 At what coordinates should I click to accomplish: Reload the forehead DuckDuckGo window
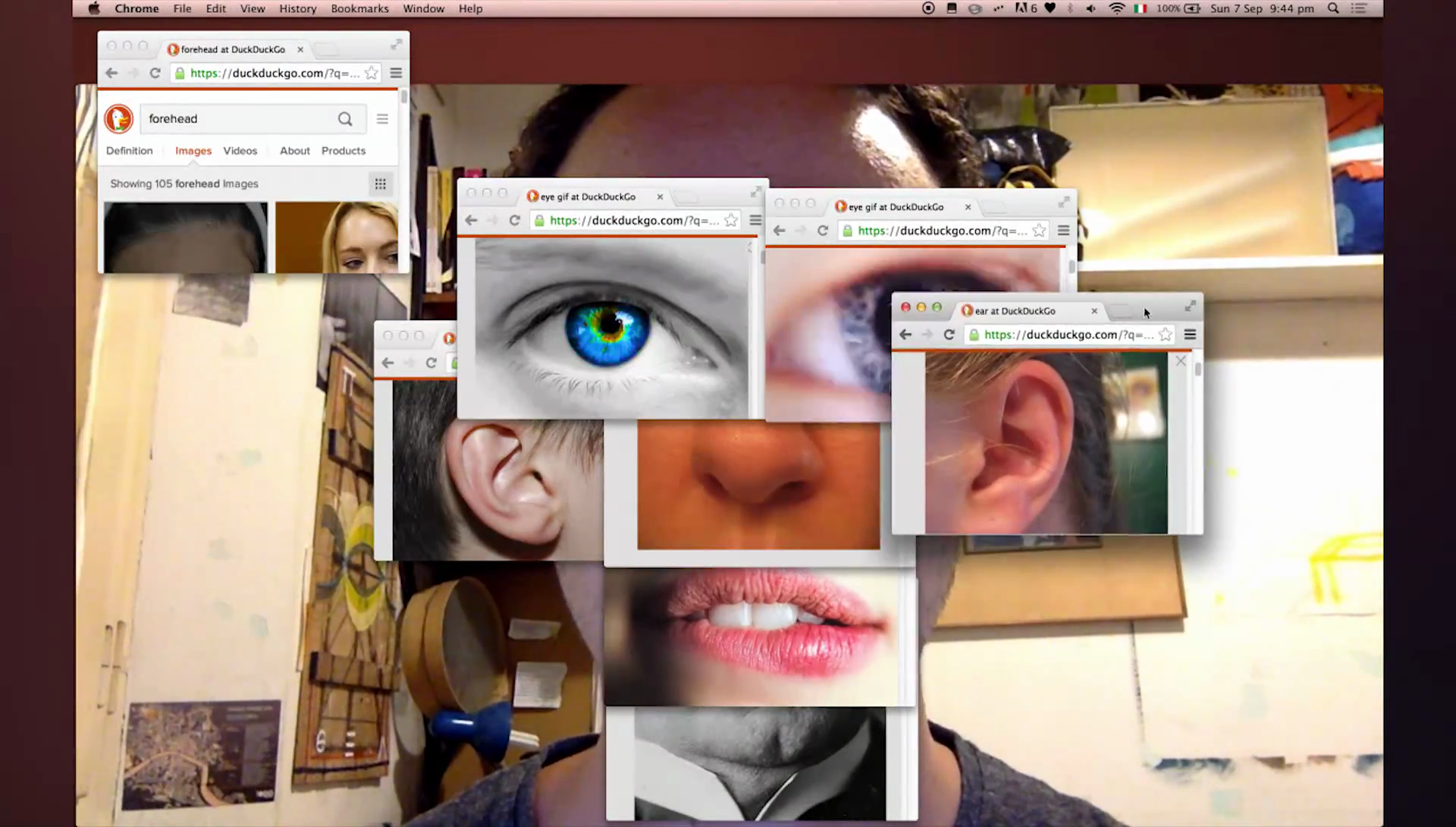(155, 73)
